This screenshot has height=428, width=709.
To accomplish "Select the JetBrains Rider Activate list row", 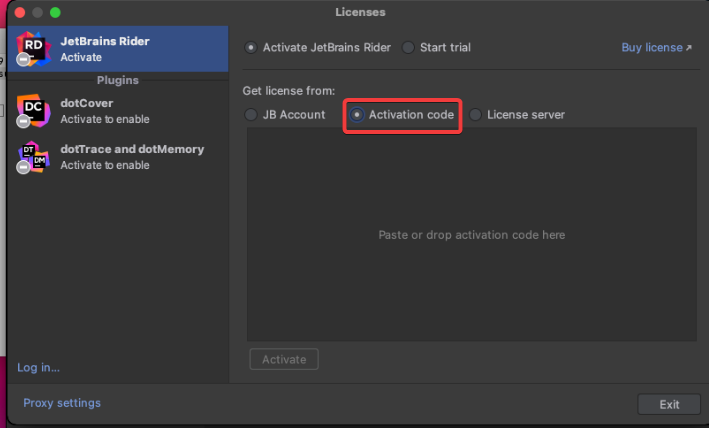I will [118, 49].
